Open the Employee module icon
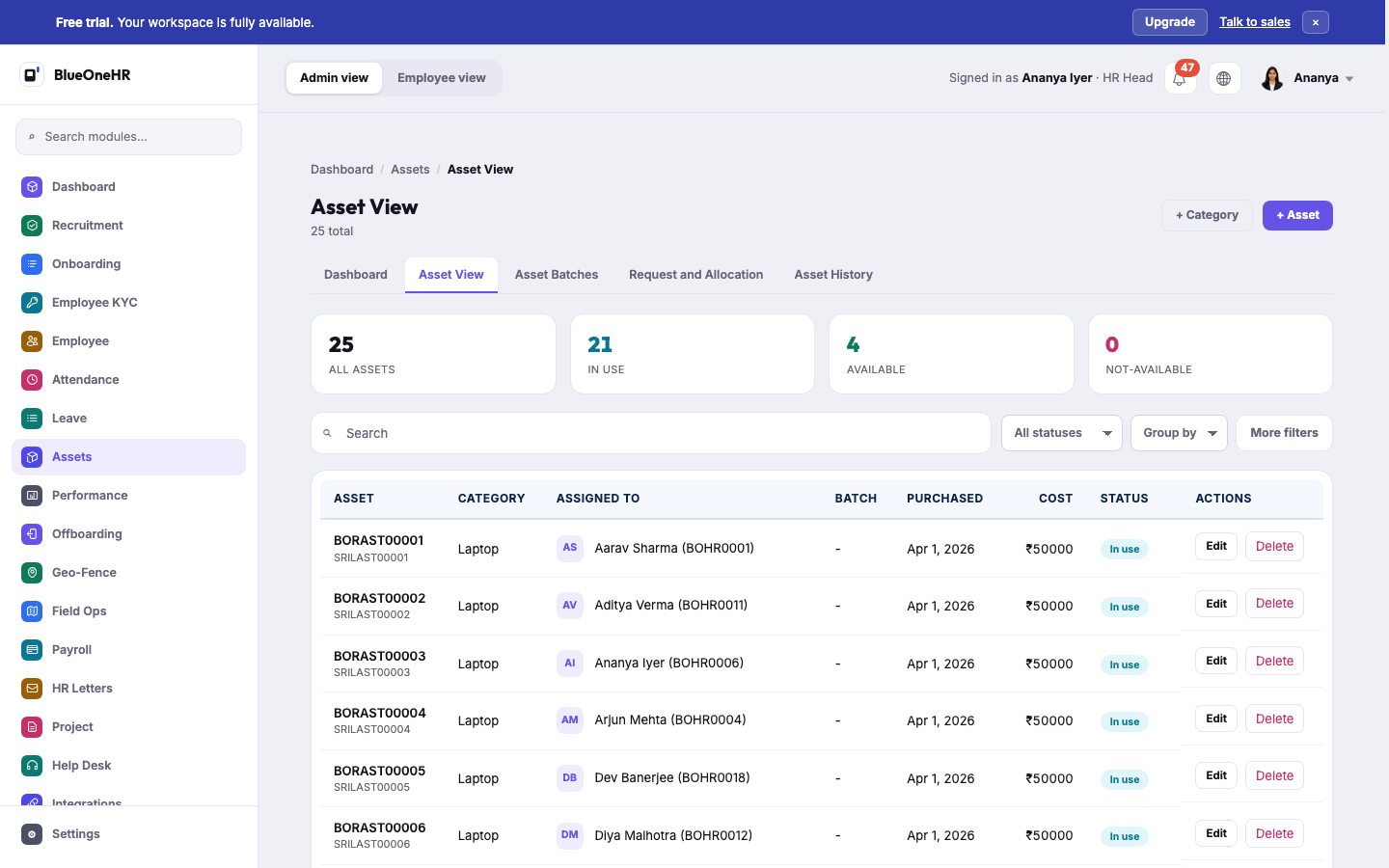This screenshot has height=868, width=1389. tap(32, 341)
